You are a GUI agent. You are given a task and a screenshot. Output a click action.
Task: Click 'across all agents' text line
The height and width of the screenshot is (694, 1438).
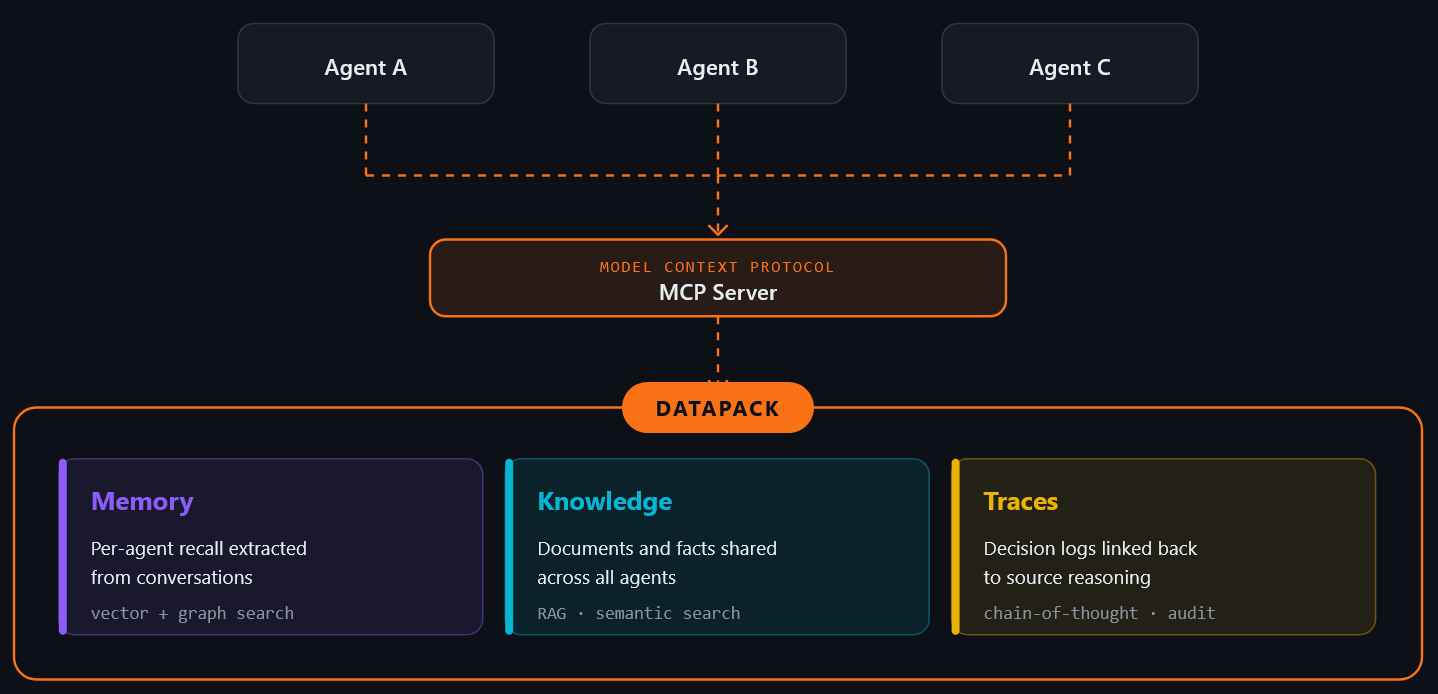coord(607,577)
